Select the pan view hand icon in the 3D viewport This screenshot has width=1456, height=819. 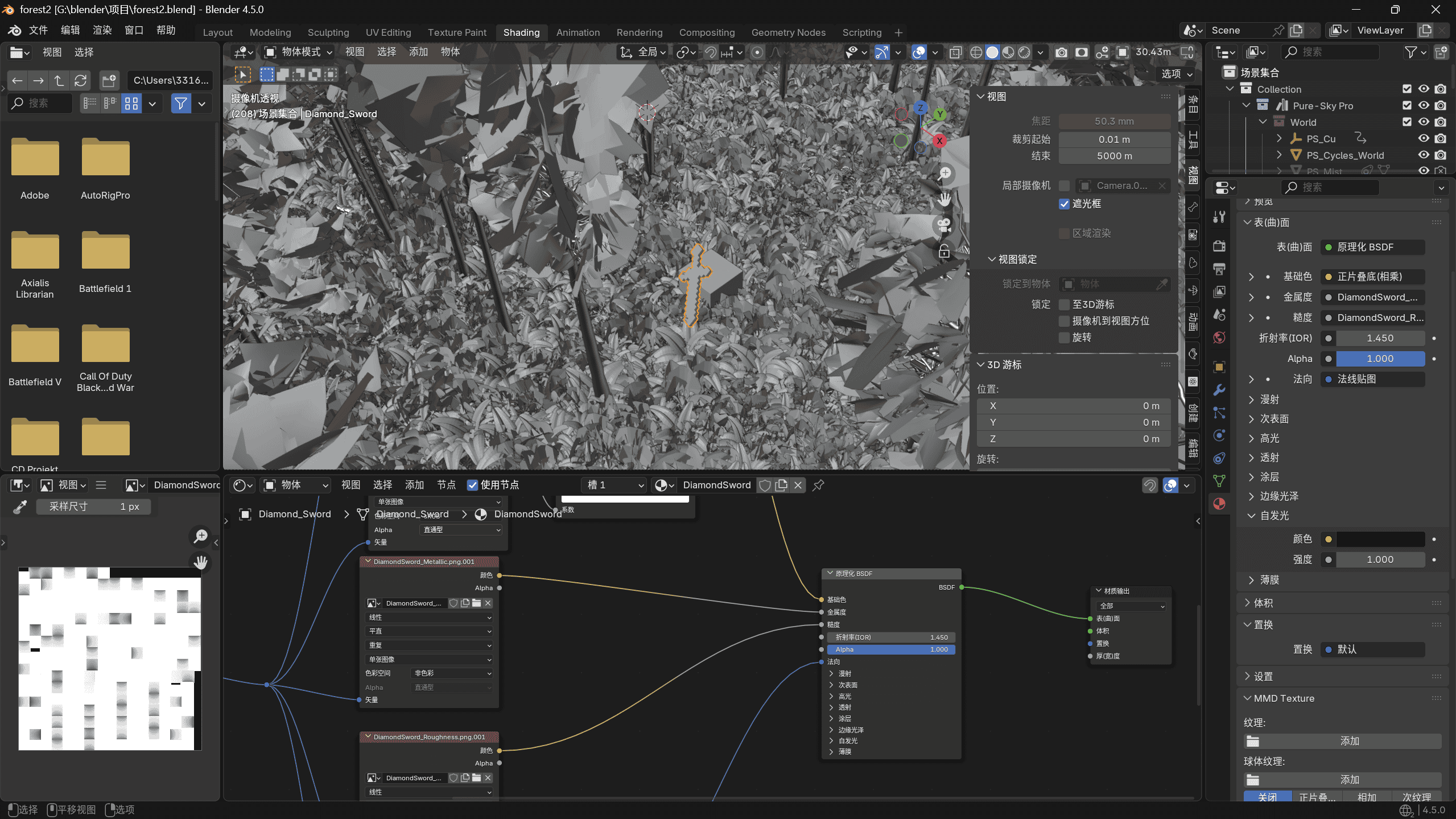(x=944, y=199)
